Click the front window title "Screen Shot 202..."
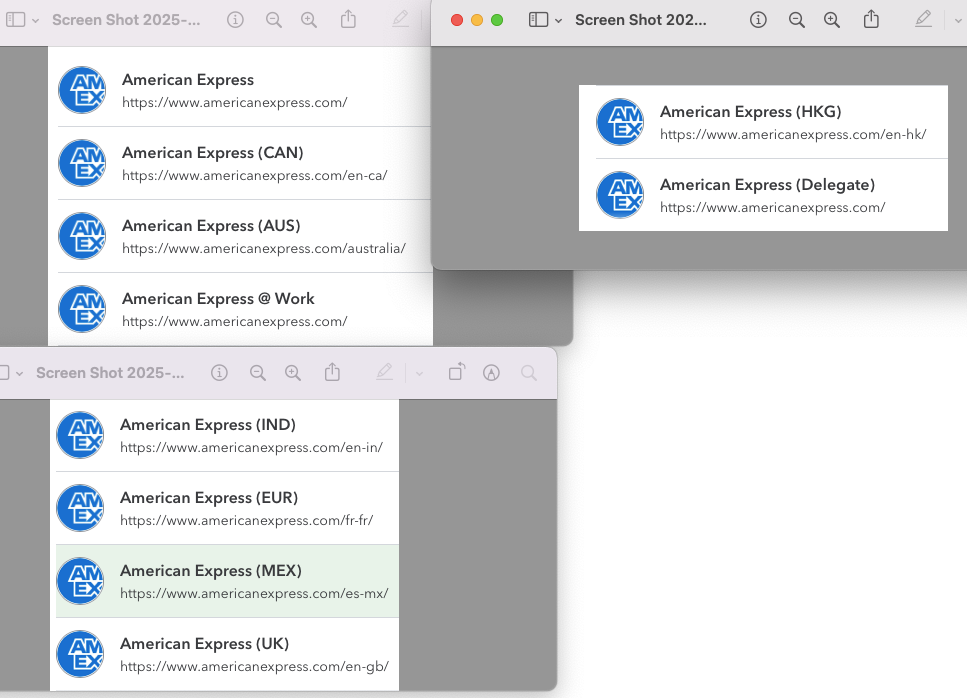The width and height of the screenshot is (967, 698). 641,20
